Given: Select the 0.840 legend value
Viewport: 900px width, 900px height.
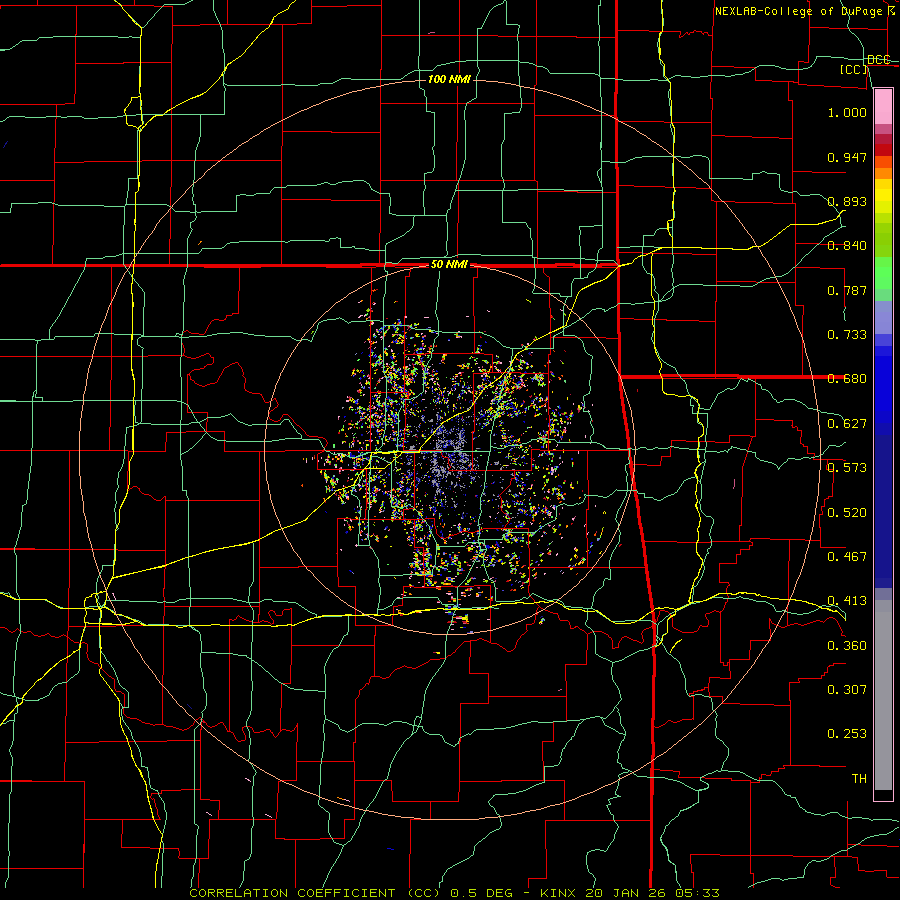Looking at the screenshot, I should (x=847, y=246).
